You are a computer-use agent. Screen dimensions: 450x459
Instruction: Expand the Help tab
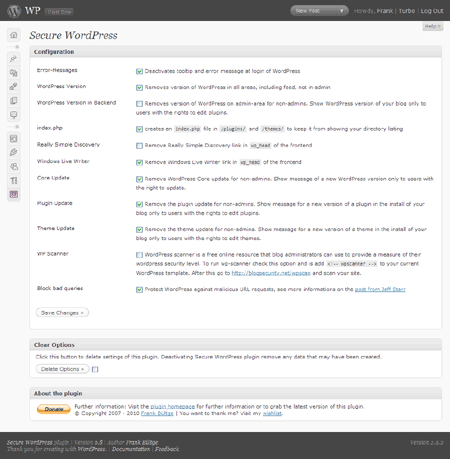pos(433,26)
